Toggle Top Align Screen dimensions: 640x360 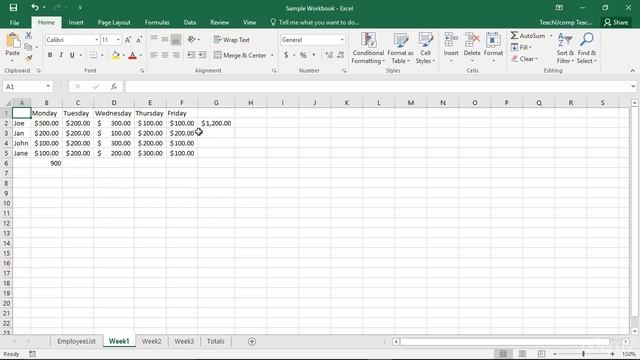coord(153,39)
